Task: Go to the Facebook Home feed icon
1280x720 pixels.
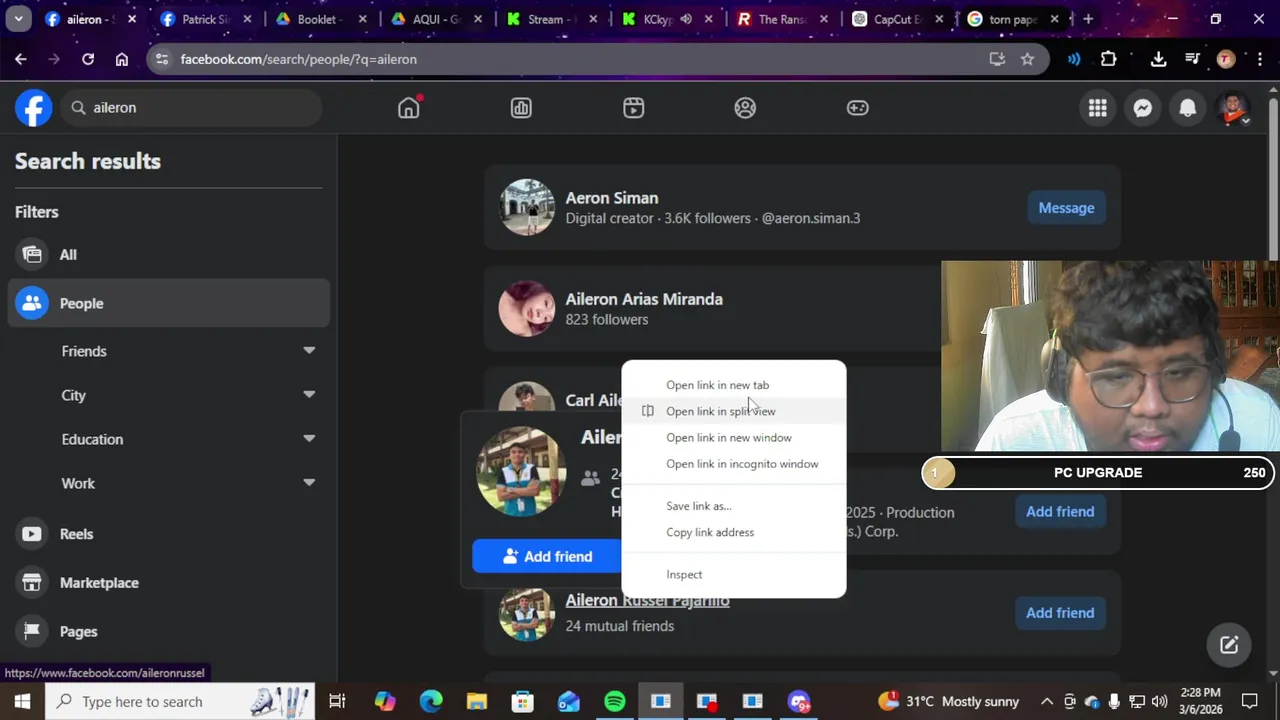Action: click(409, 107)
